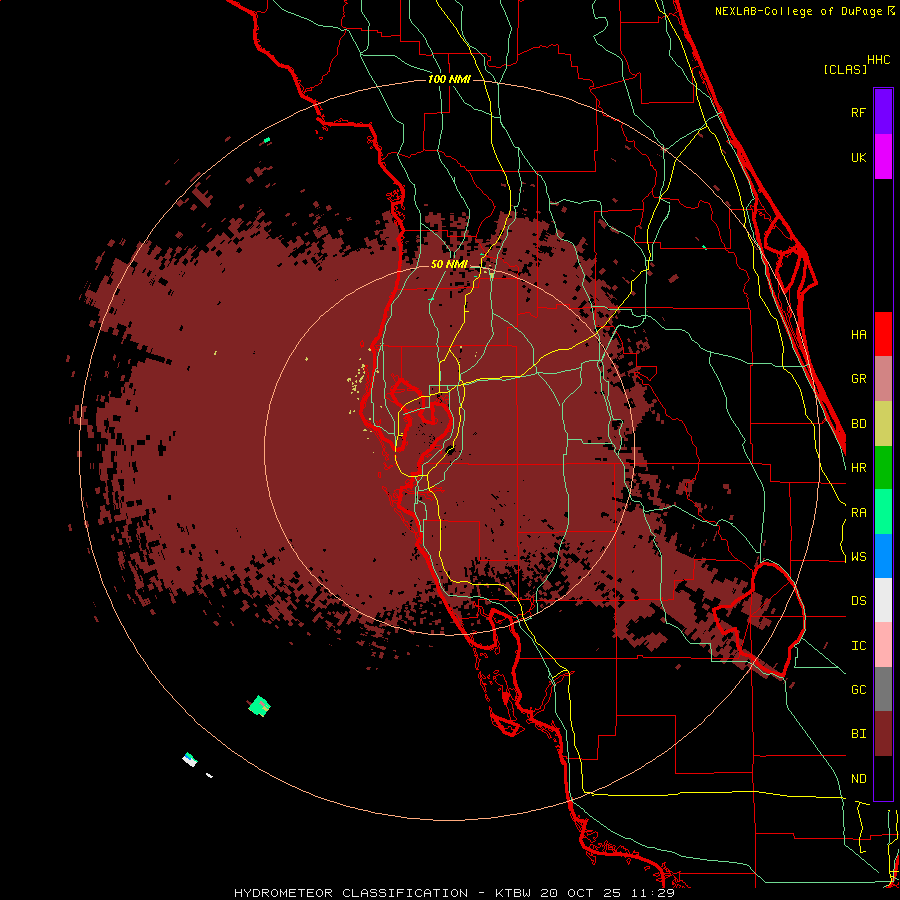
Task: Click the HHC product code label
Action: [879, 60]
